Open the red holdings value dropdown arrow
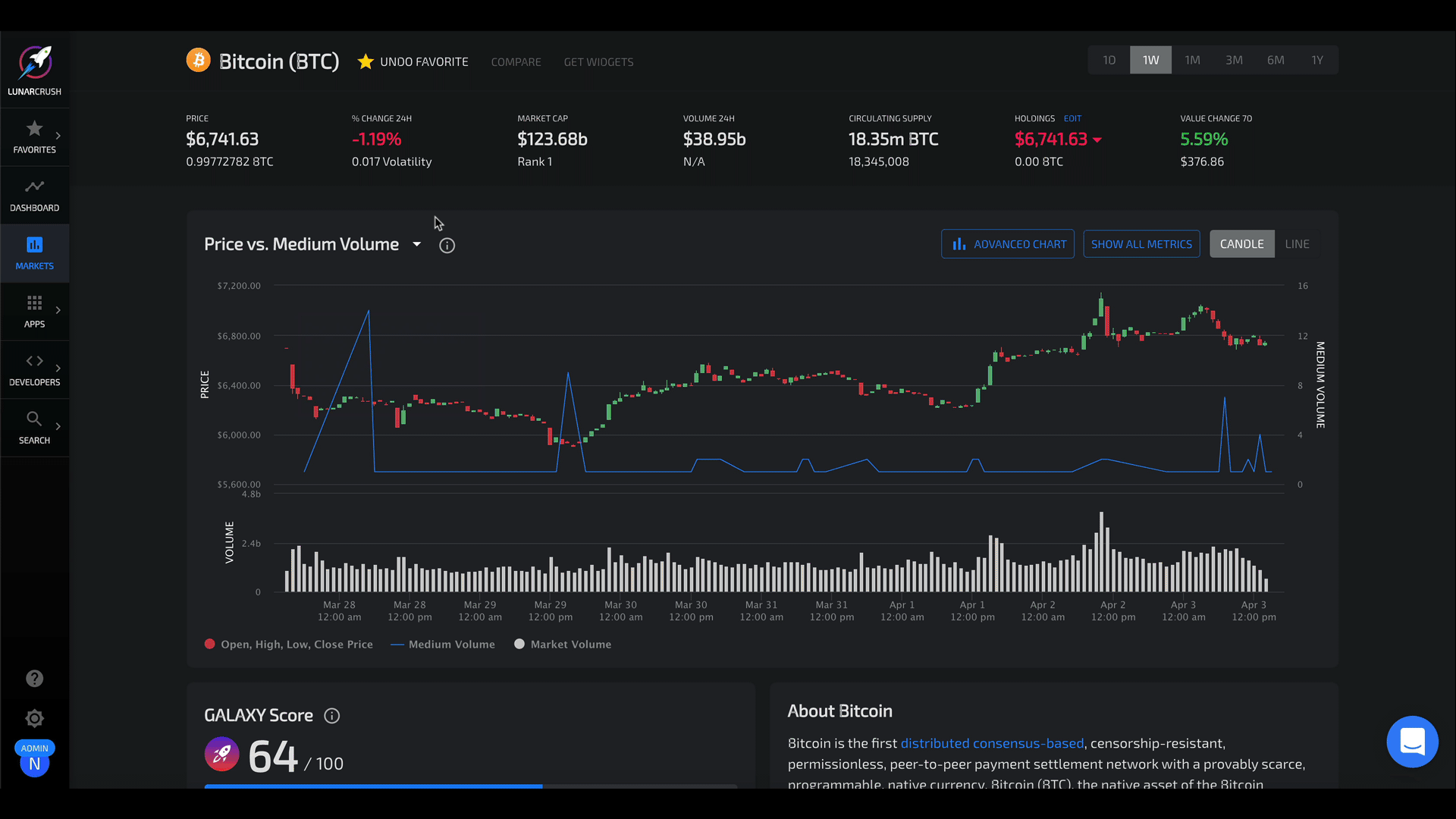 (x=1097, y=140)
